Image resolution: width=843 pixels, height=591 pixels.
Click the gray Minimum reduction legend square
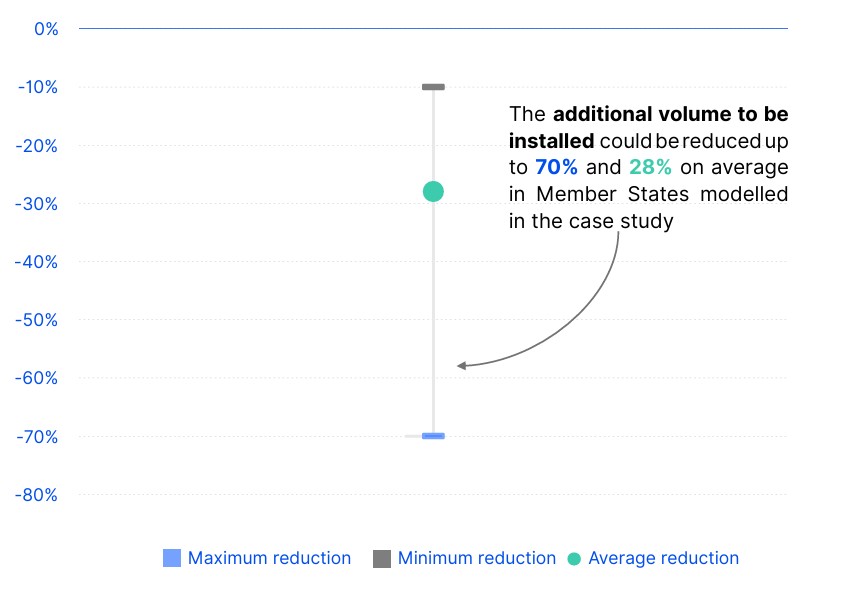coord(382,559)
